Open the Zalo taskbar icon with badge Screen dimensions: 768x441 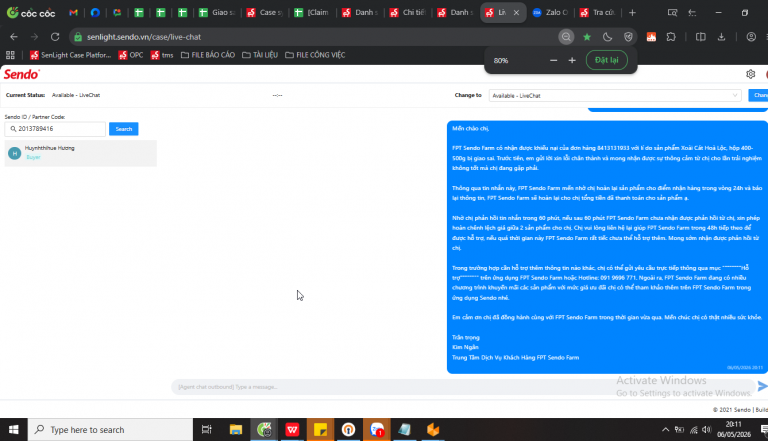(x=377, y=430)
